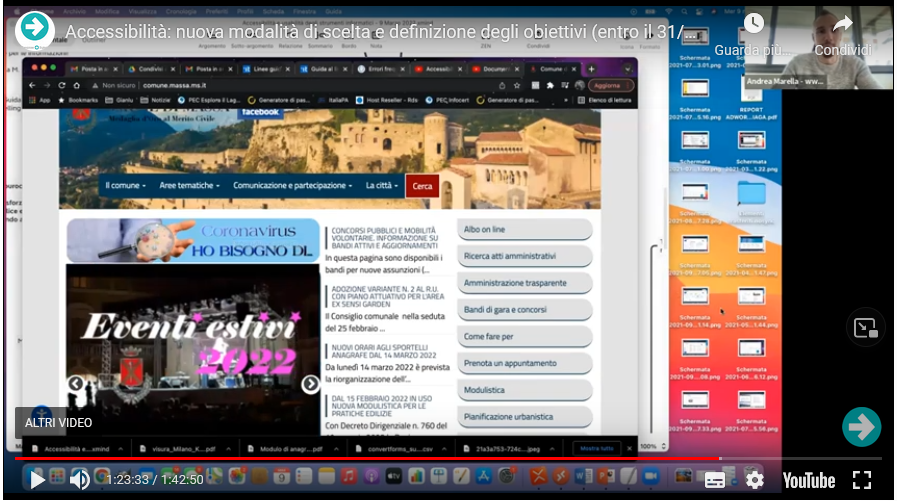This screenshot has height=501, width=897.
Task: Expand the Il comune dropdown menu
Action: pyautogui.click(x=126, y=186)
